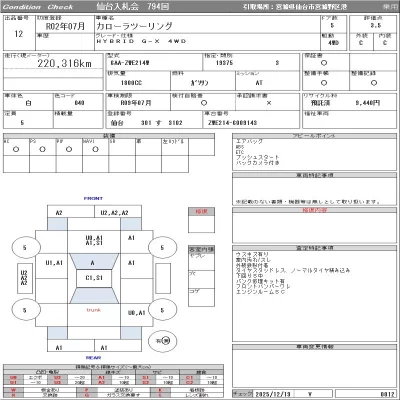Select the body color 白
Image resolution: width=400 pixels, height=400 pixels.
coord(28,103)
